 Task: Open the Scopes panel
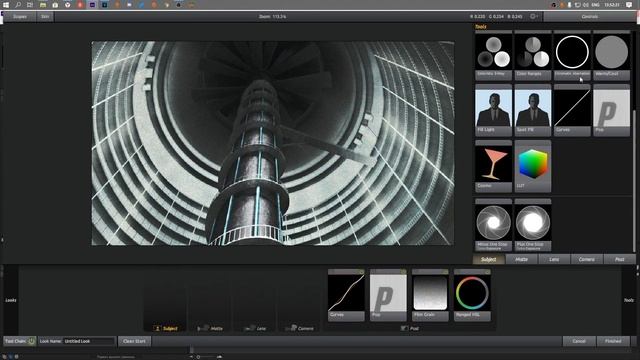20,17
